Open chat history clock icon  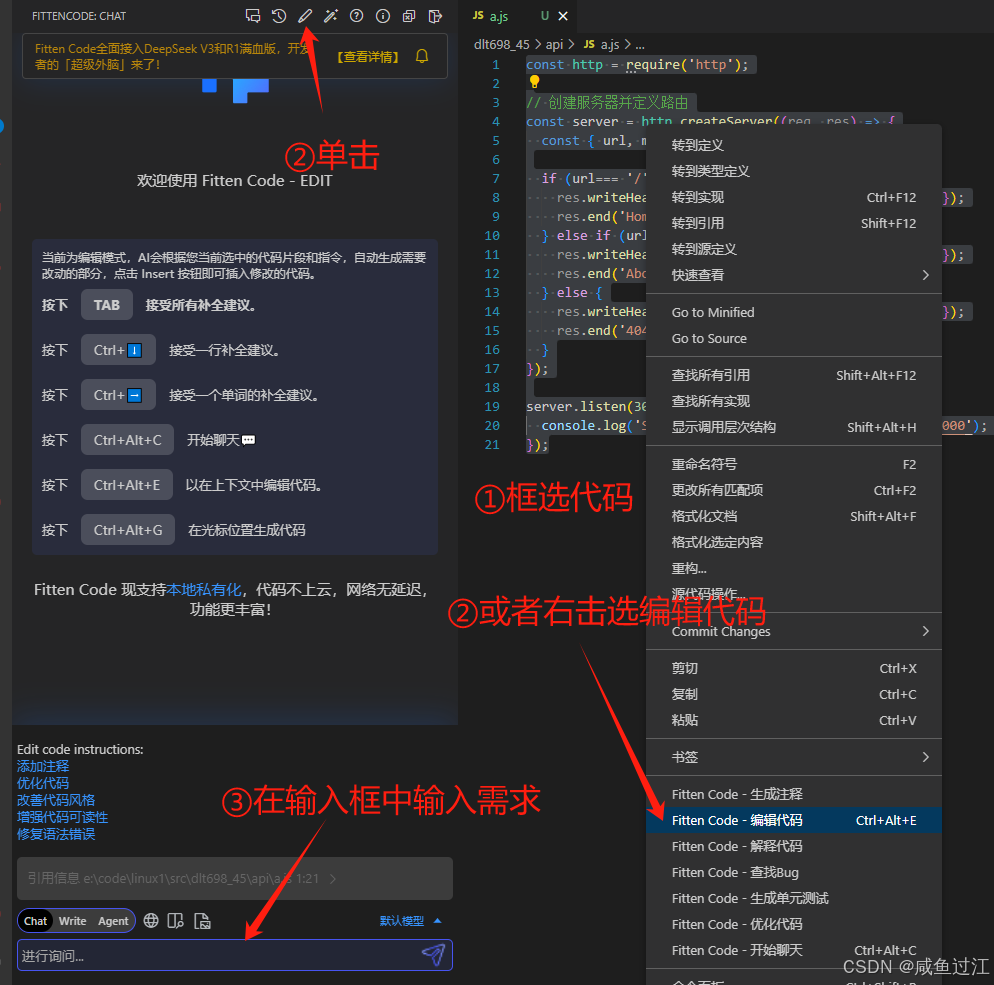point(279,16)
